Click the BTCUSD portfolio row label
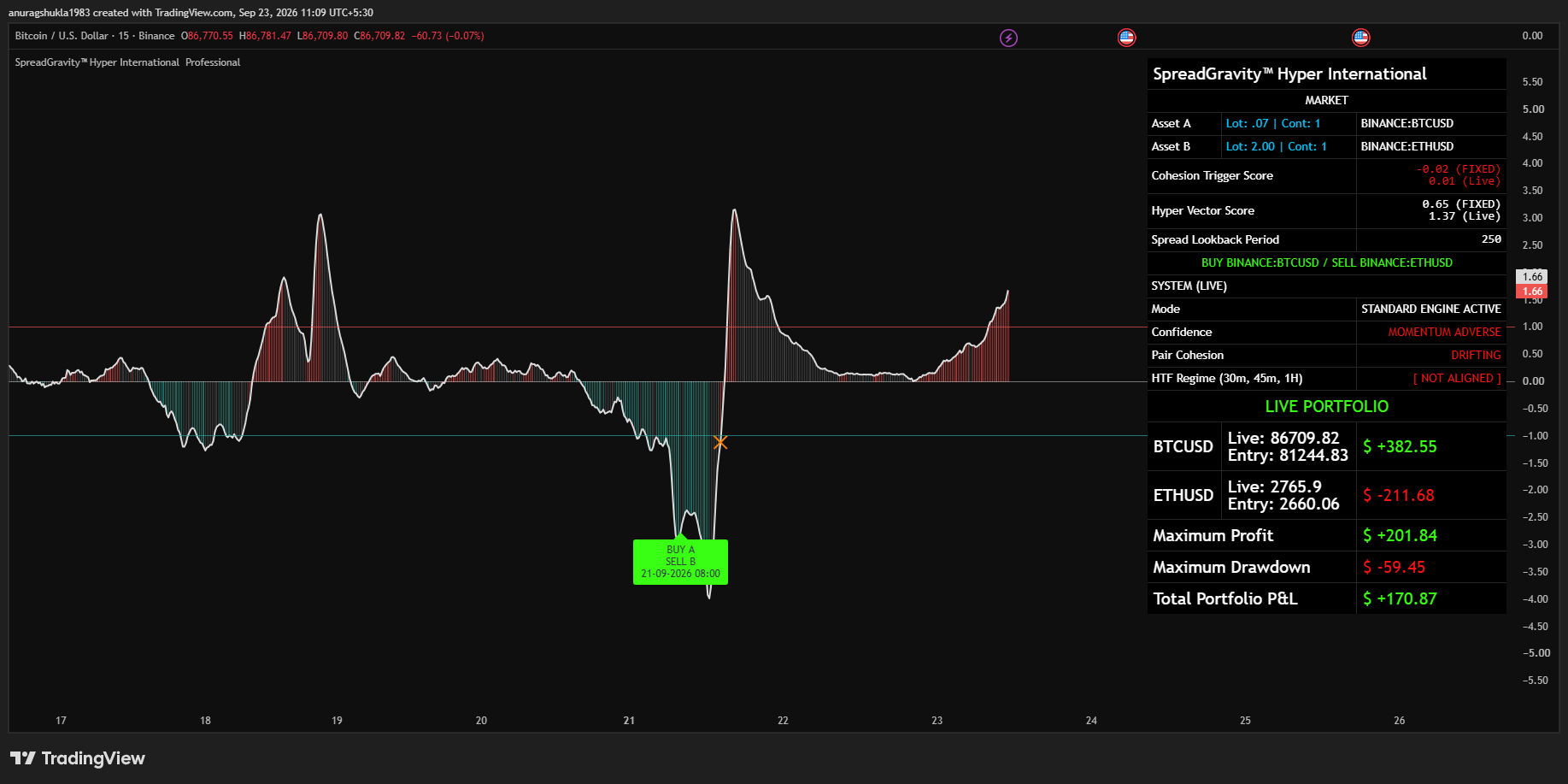Viewport: 1568px width, 784px height. click(1183, 447)
